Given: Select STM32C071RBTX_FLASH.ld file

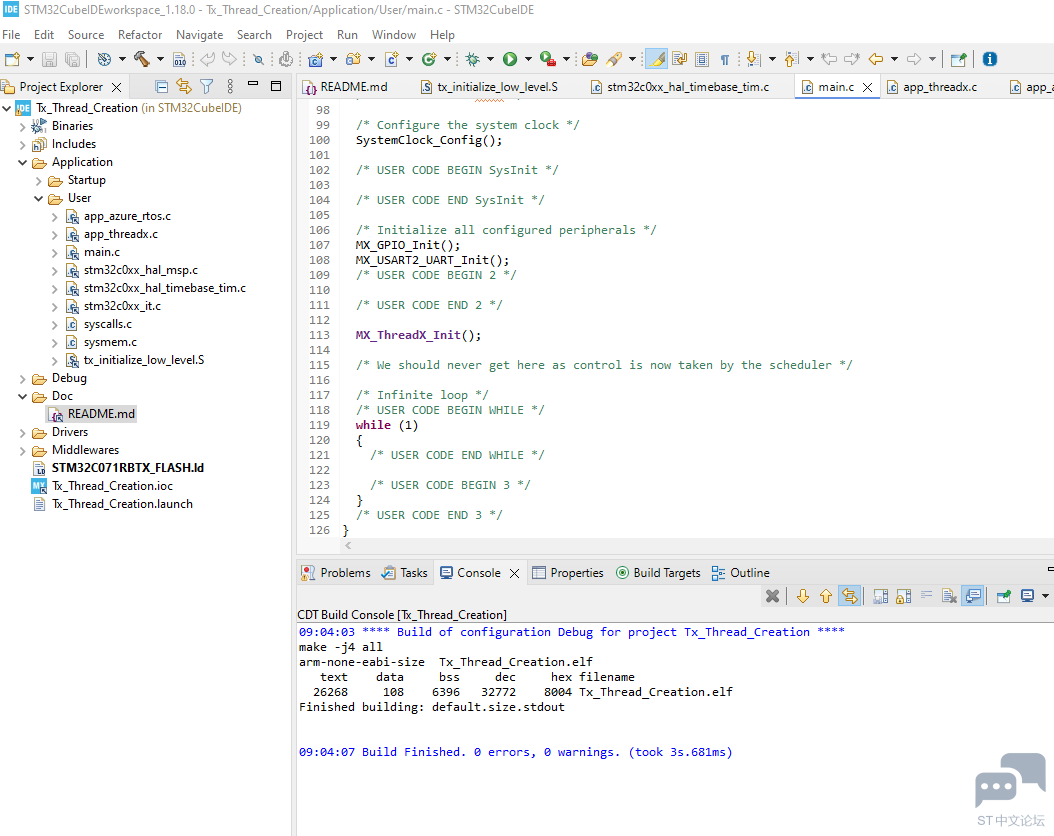Looking at the screenshot, I should [128, 468].
